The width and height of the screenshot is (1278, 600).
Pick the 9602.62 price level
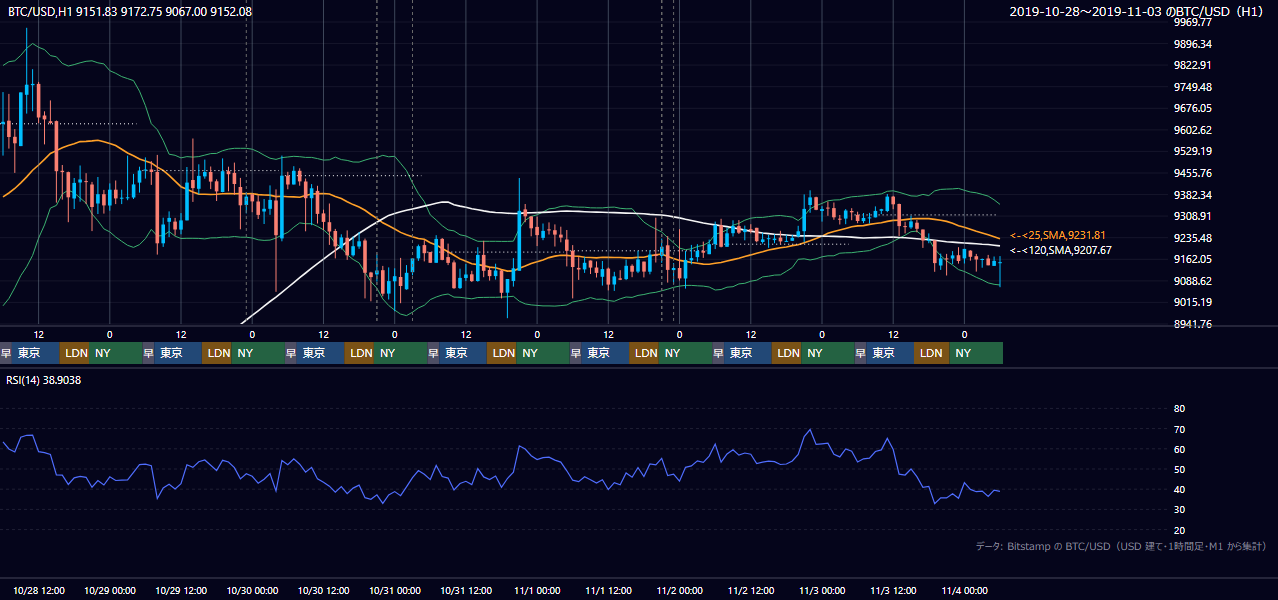1193,130
